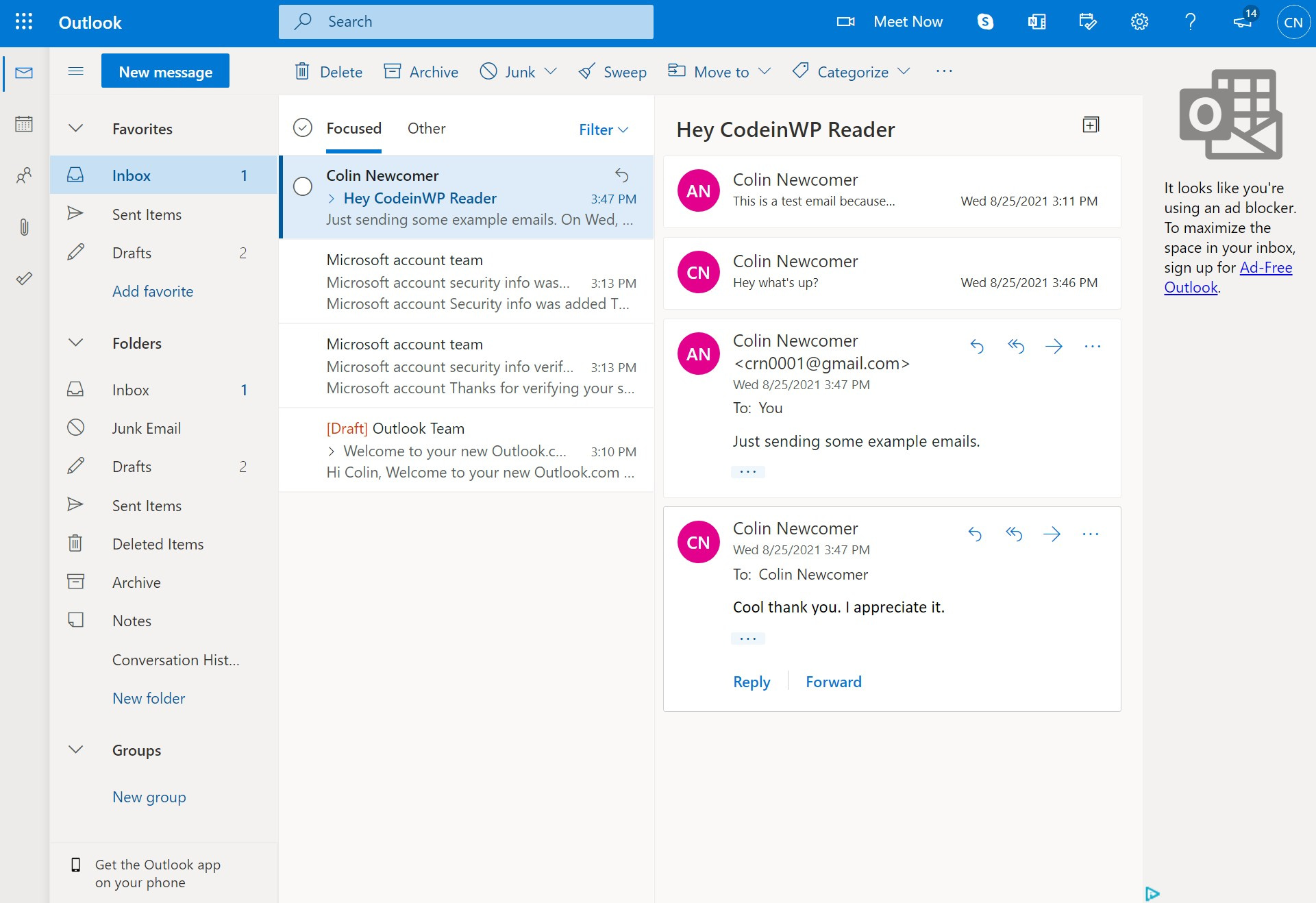Create a New message

click(x=164, y=71)
